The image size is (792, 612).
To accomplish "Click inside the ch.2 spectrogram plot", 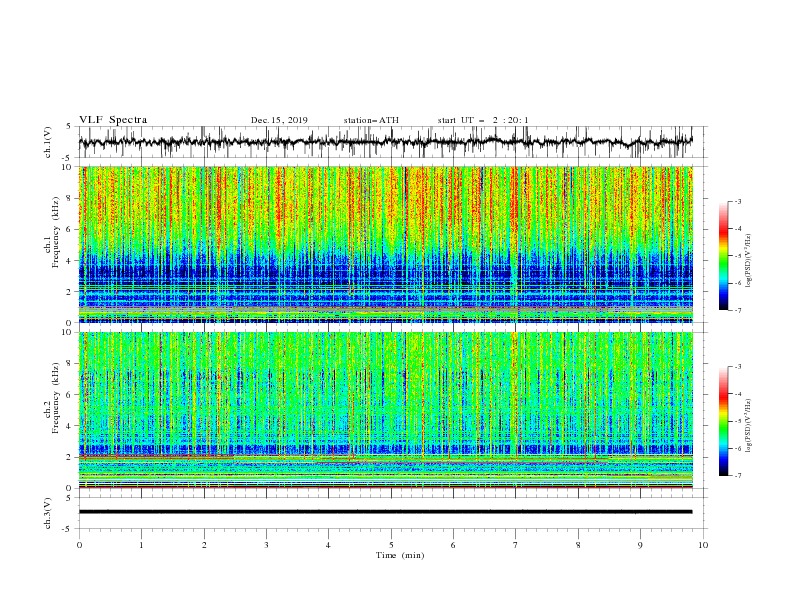I will point(386,410).
